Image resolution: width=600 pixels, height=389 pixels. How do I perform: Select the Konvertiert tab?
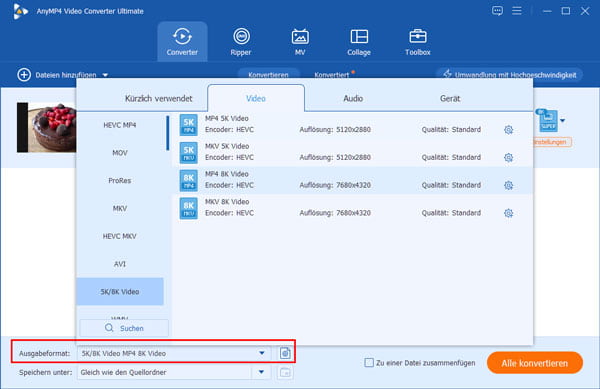pyautogui.click(x=332, y=75)
